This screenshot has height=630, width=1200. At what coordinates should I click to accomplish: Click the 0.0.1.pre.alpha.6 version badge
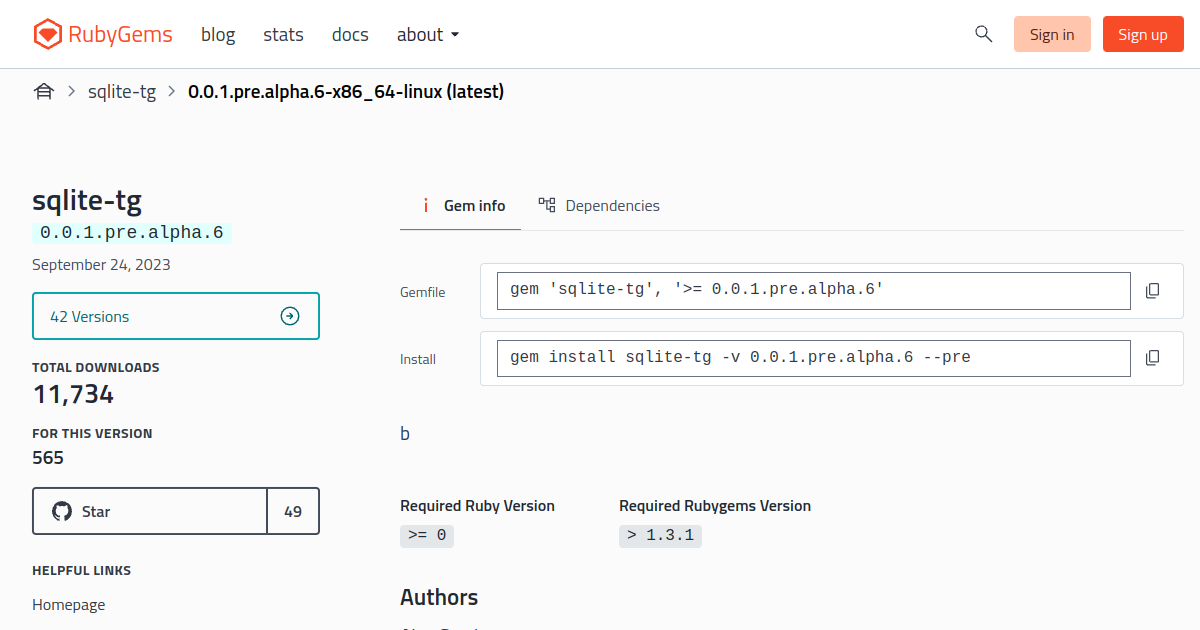(132, 233)
